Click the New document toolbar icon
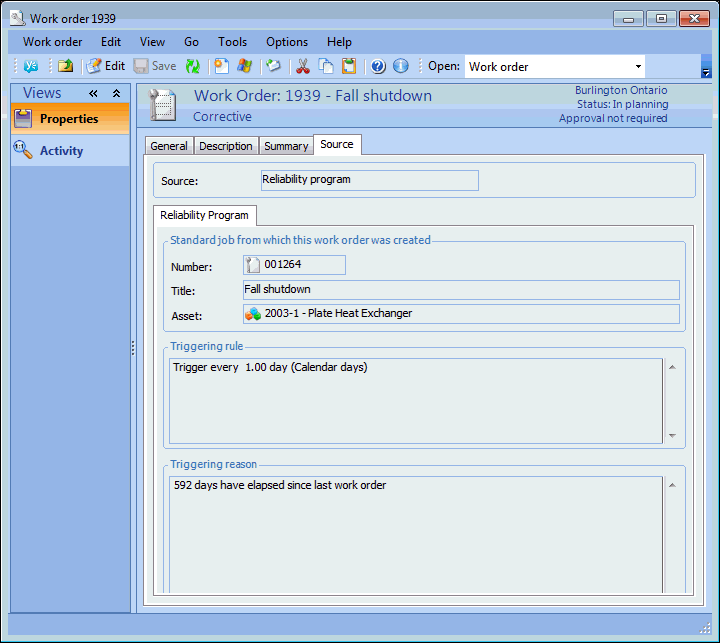720x643 pixels. point(221,66)
